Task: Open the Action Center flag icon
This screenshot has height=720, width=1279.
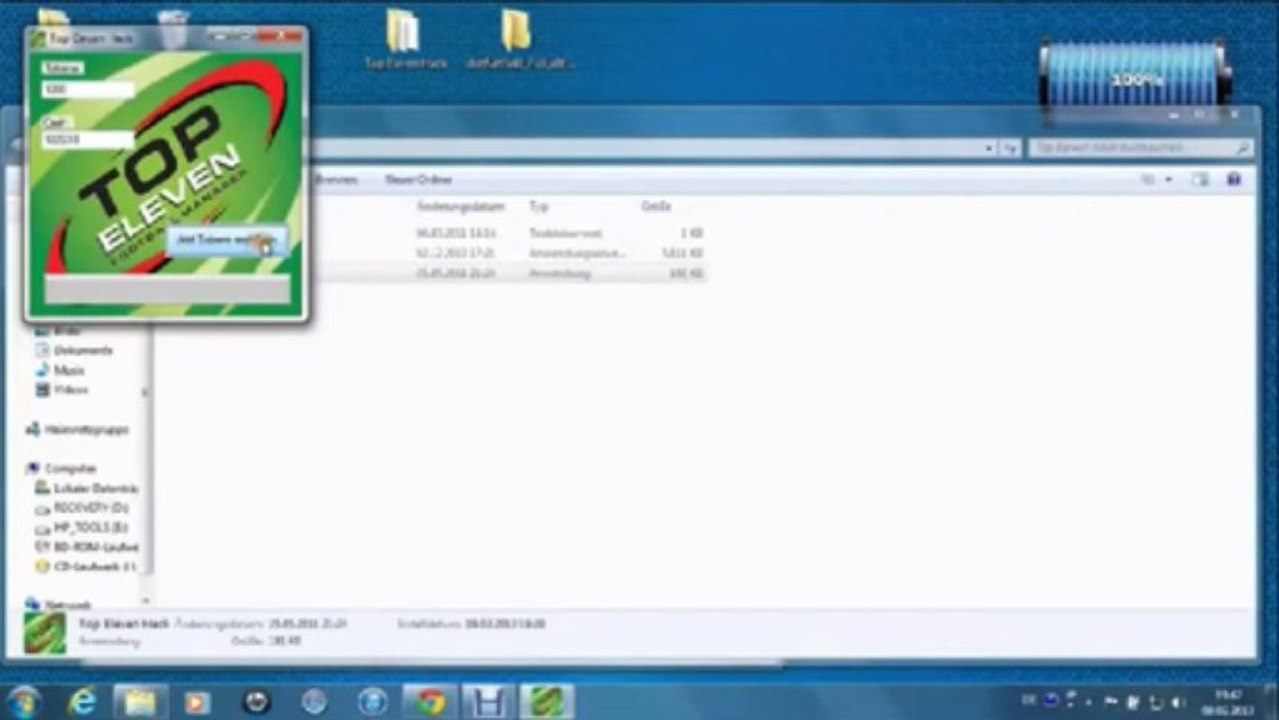Action: (x=1112, y=702)
